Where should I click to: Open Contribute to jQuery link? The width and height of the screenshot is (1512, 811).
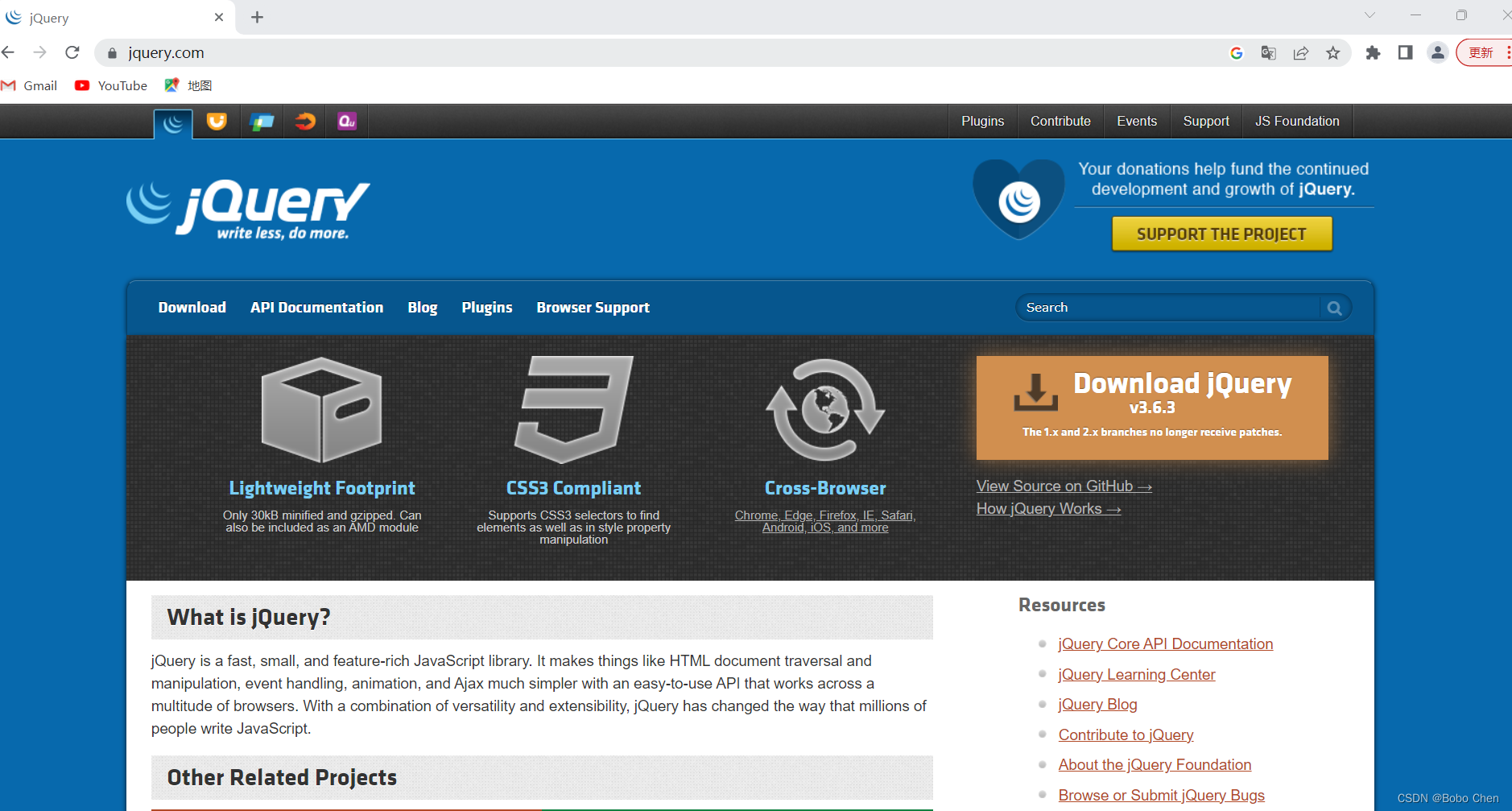1126,735
